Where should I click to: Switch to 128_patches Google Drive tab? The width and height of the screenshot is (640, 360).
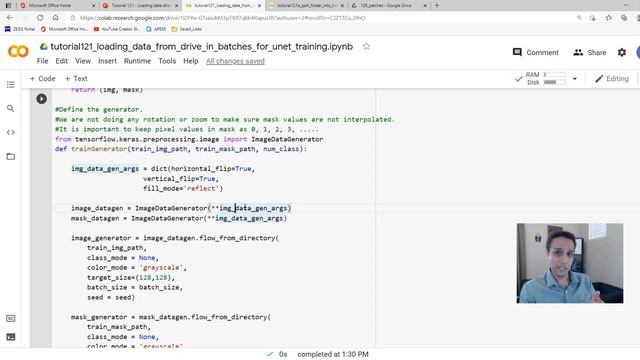[388, 6]
